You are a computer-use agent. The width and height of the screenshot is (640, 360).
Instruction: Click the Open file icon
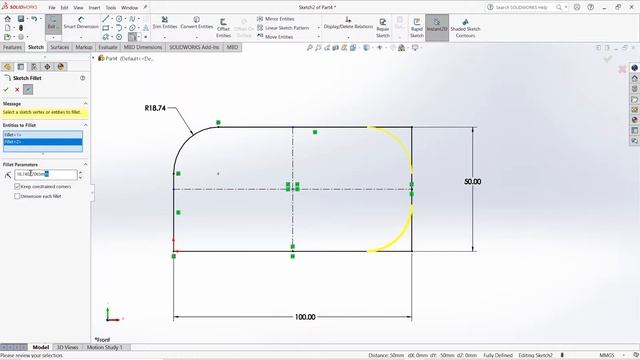point(7,37)
